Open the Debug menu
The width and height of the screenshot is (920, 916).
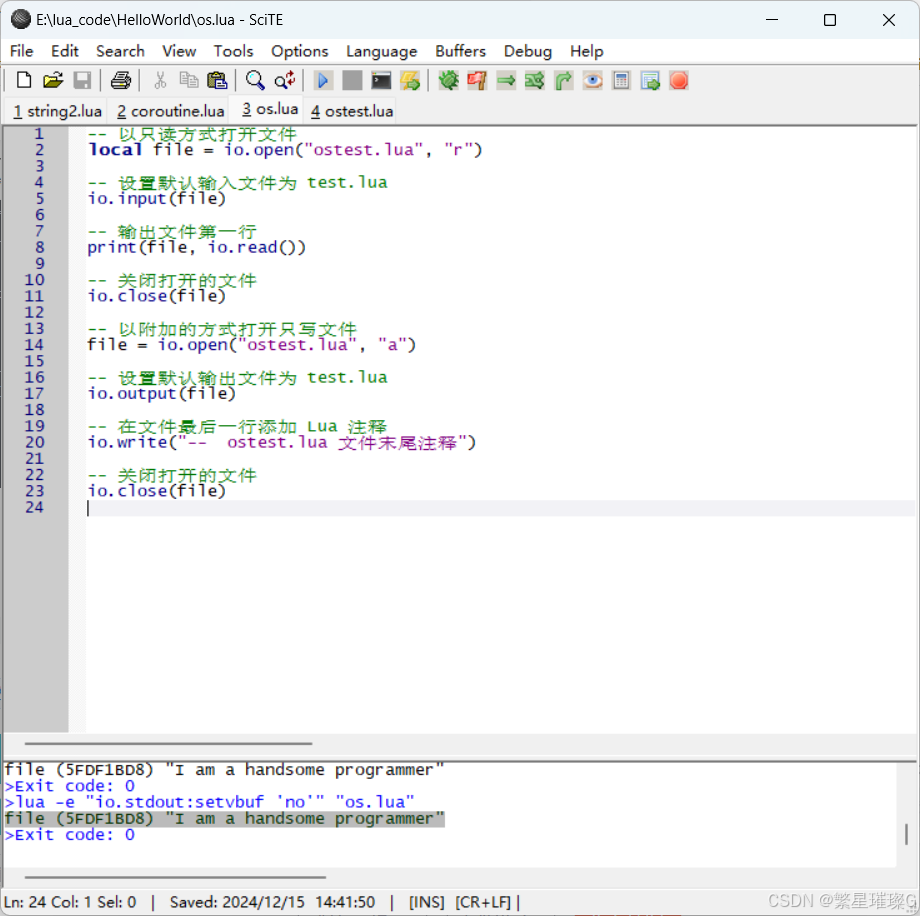[527, 51]
